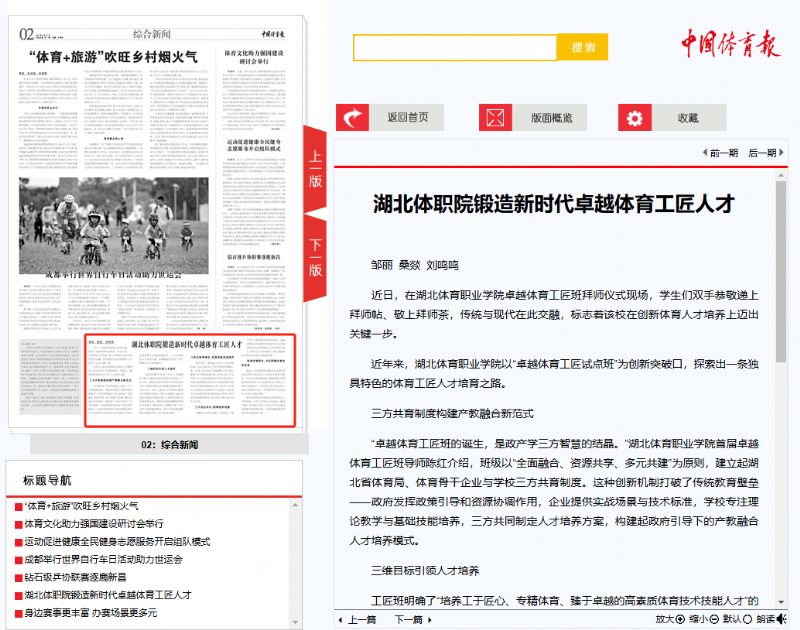Screen dimensions: 800x630
Task: Go to the previous issue 前一期
Action: (x=720, y=153)
